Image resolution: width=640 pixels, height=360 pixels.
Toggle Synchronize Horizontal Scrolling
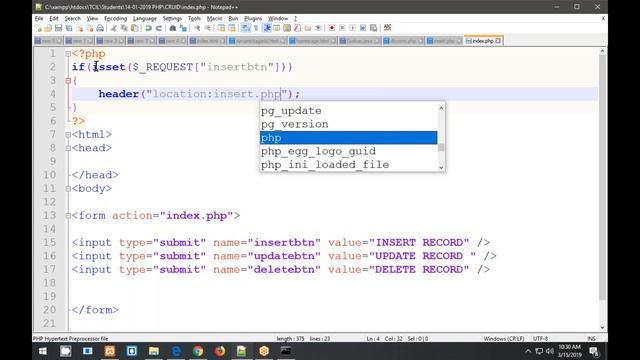pos(231,28)
